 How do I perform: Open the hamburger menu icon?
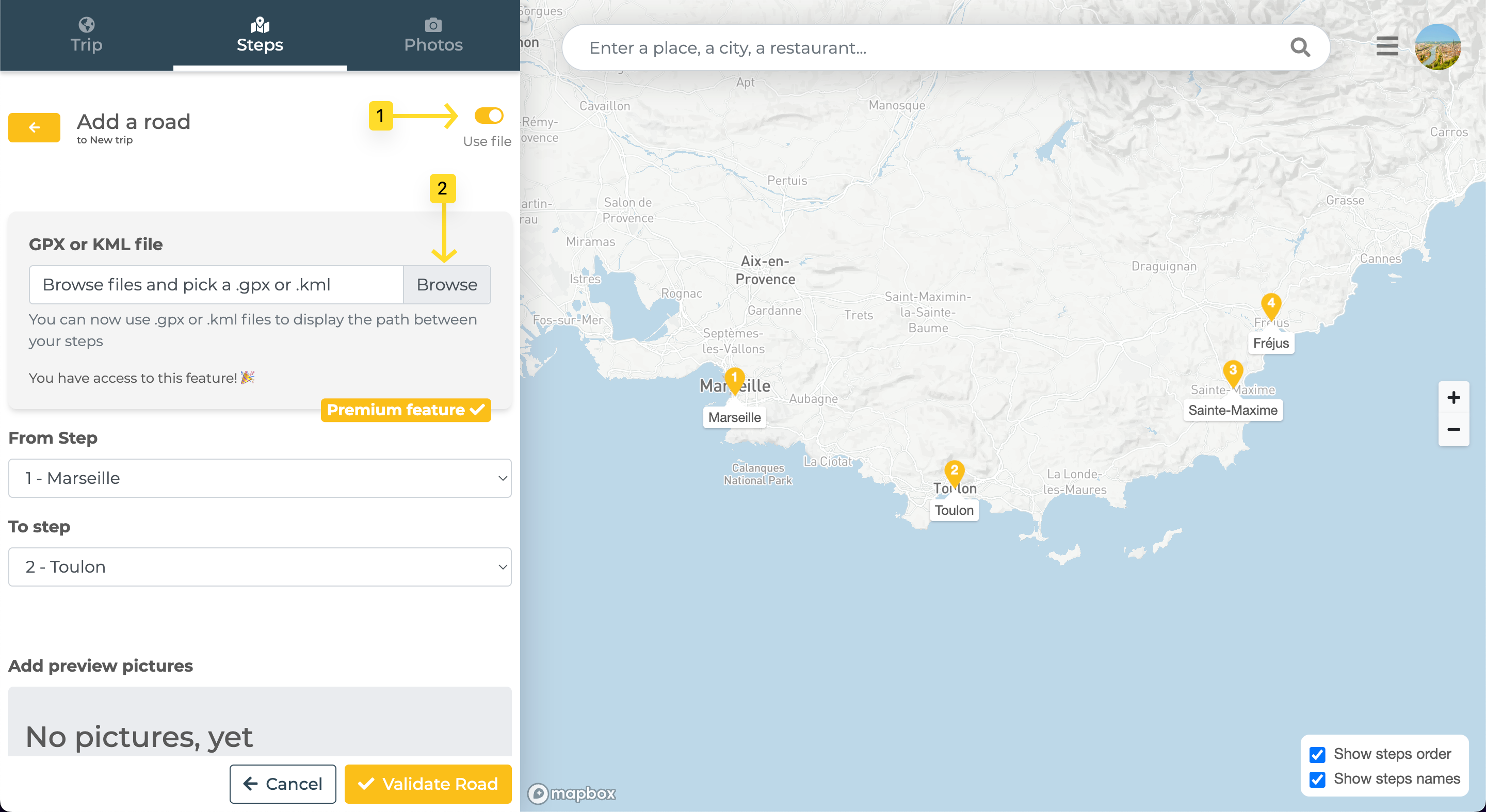1387,46
